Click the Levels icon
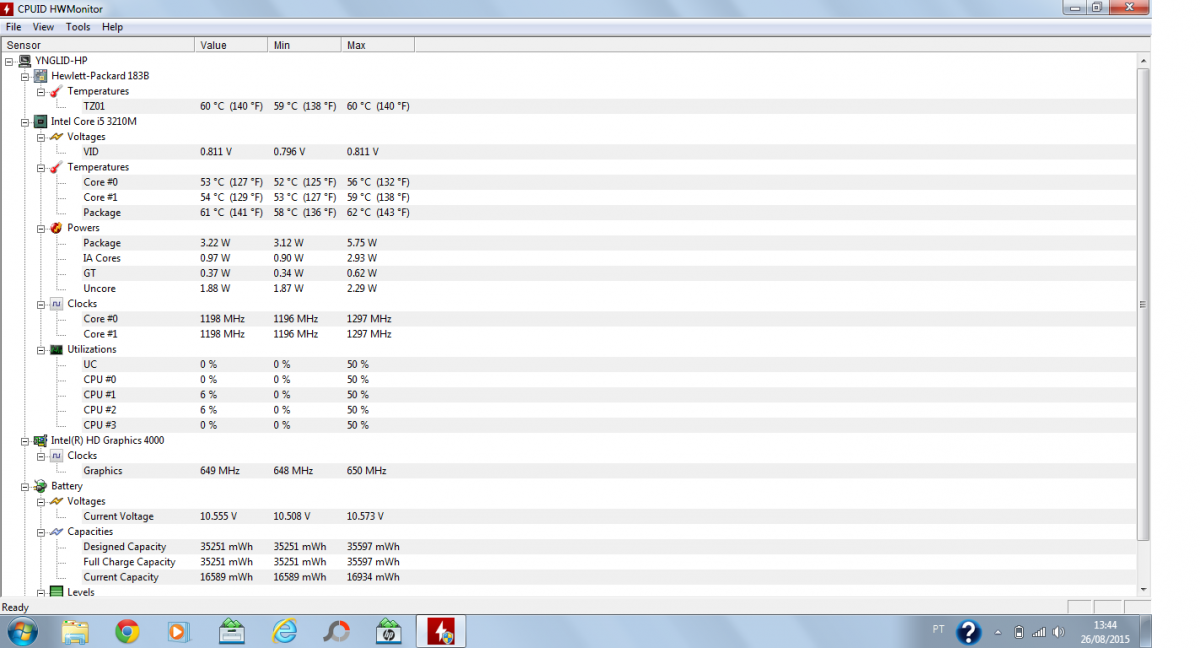This screenshot has height=648, width=1200. (x=57, y=592)
